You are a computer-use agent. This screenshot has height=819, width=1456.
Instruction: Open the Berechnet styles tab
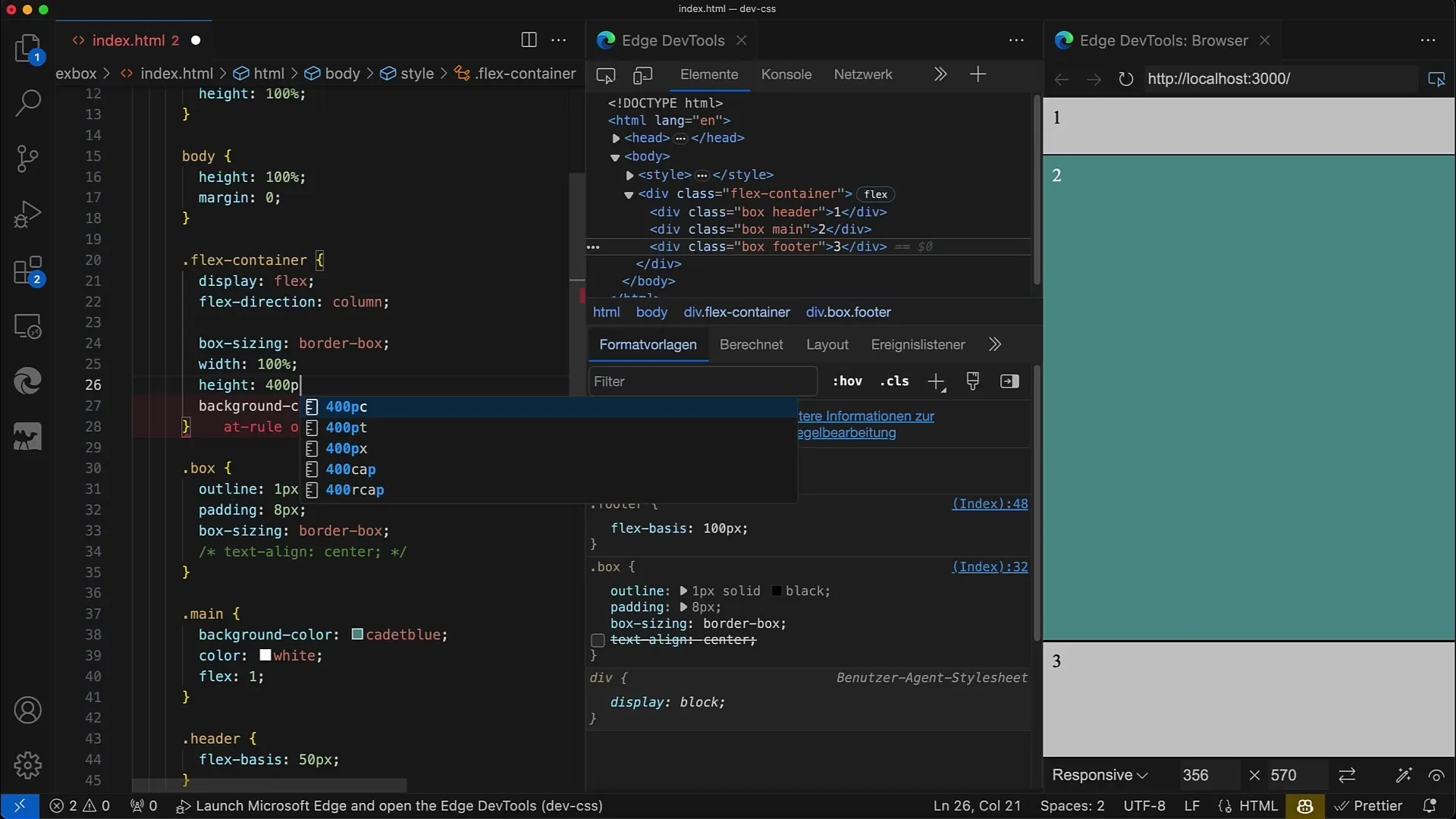click(751, 345)
